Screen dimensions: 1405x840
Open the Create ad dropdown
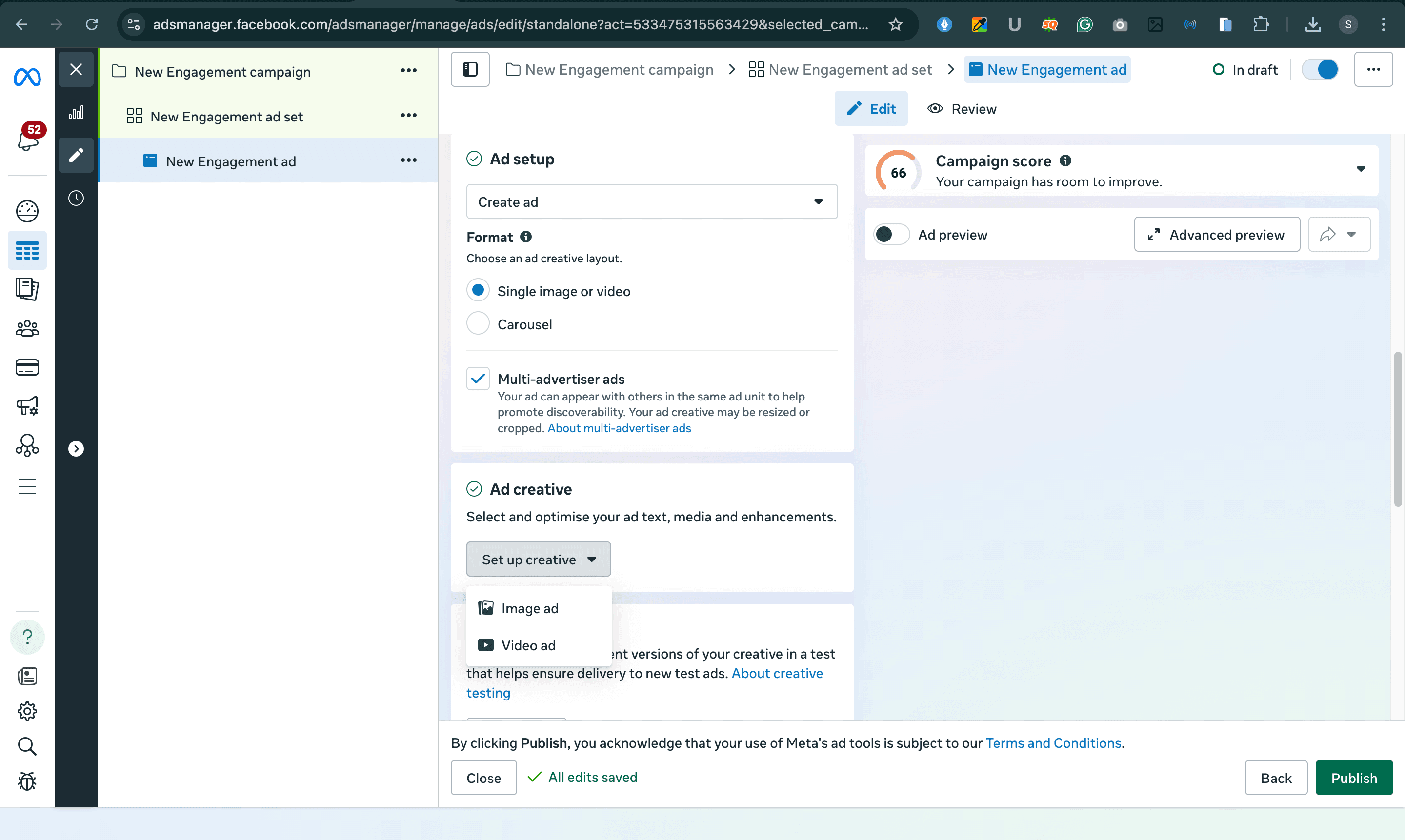[x=652, y=202]
